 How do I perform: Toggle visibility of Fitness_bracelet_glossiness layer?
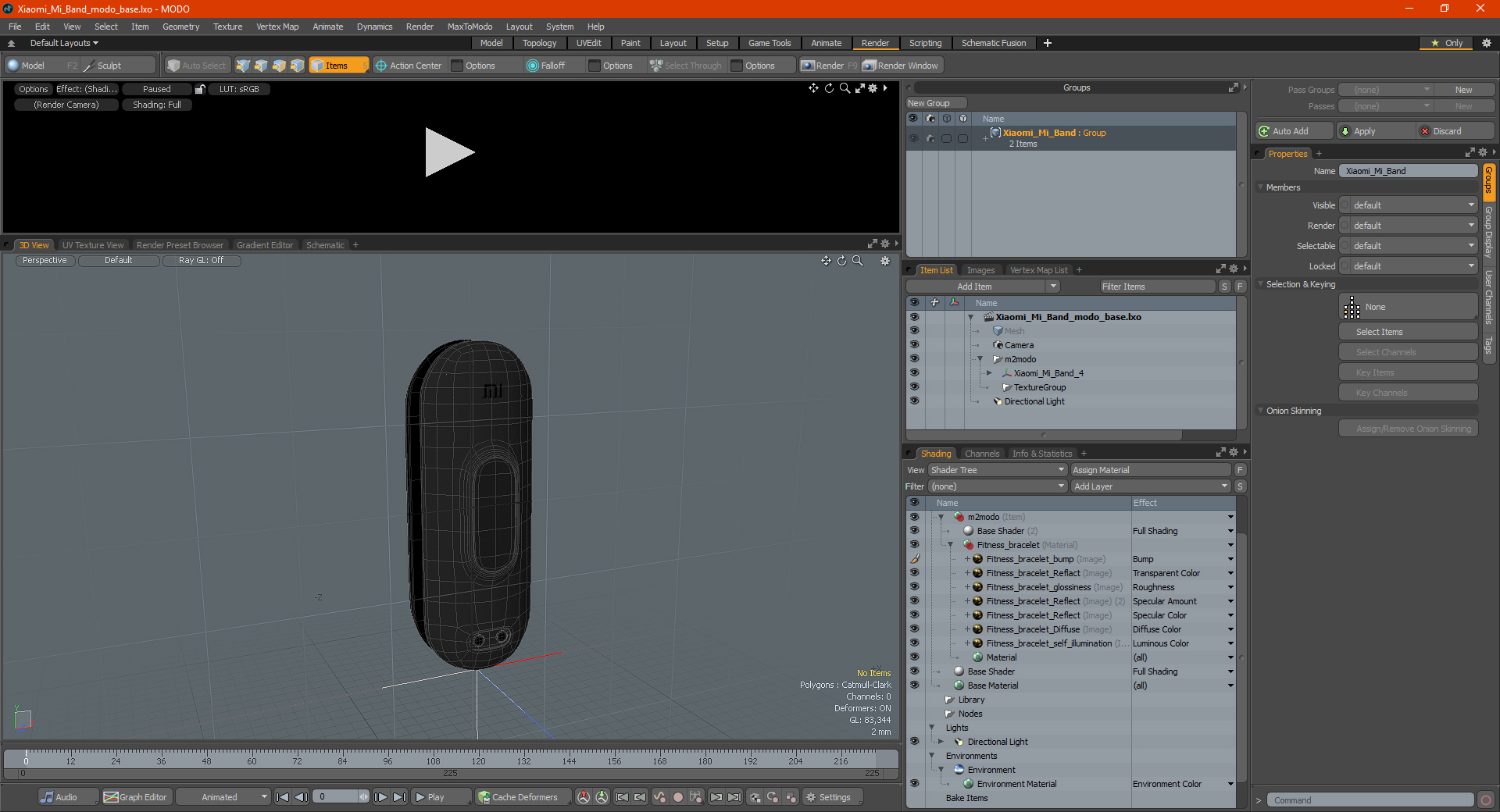pyautogui.click(x=914, y=587)
